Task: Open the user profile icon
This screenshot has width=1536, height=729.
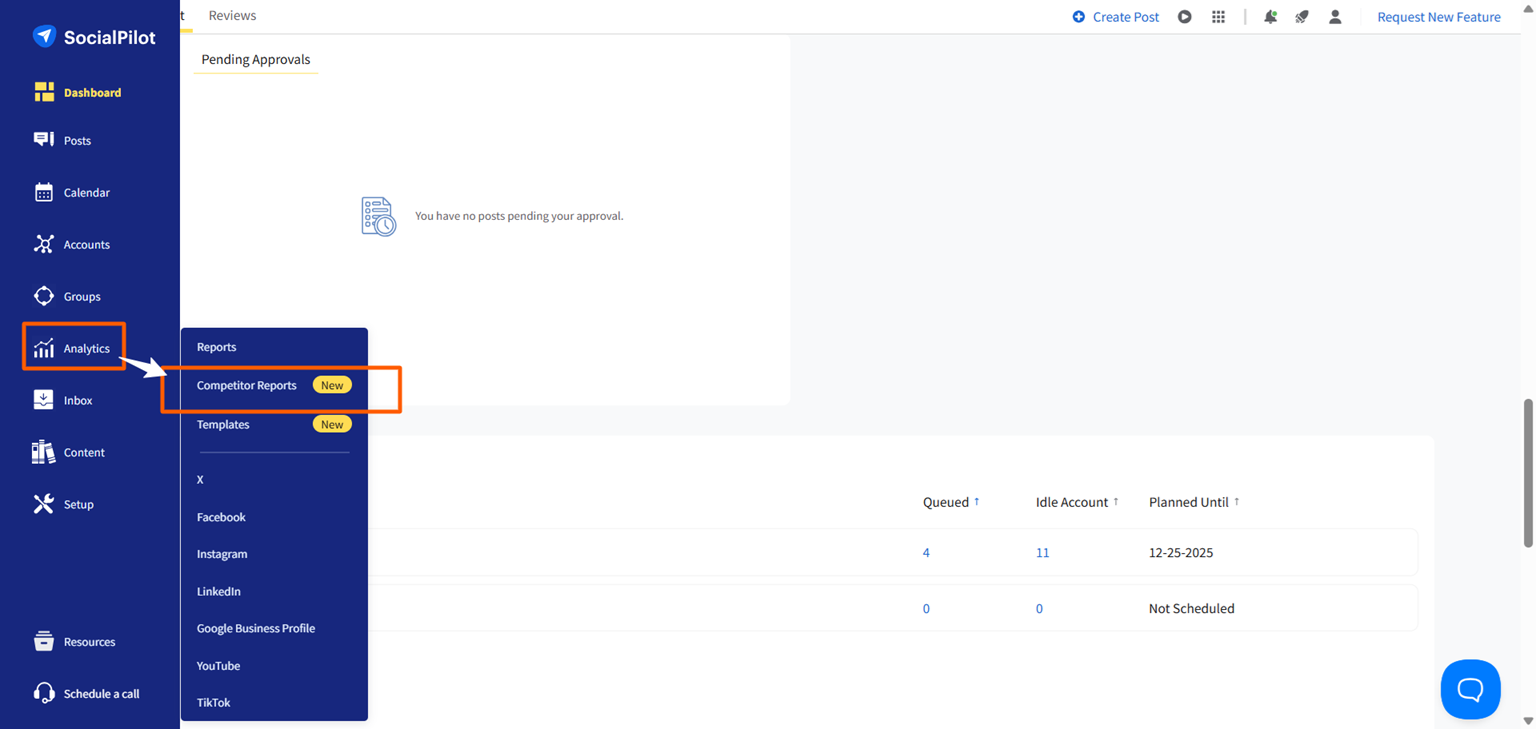Action: 1335,17
